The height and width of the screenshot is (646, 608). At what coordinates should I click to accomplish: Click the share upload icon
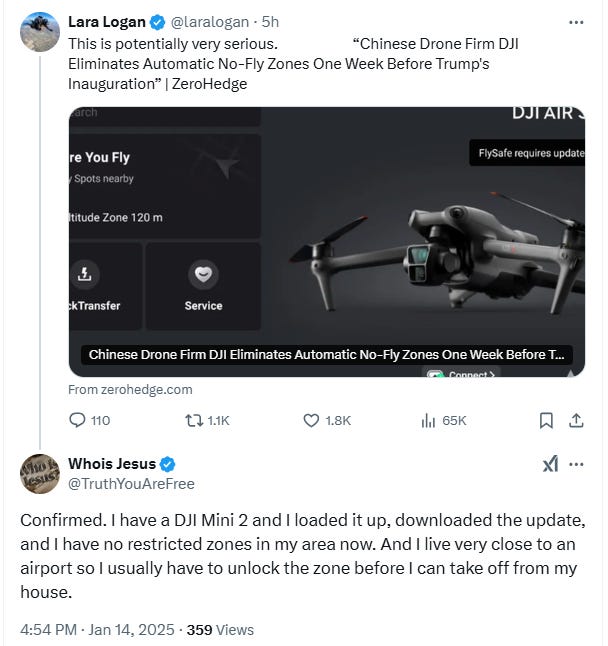pyautogui.click(x=576, y=421)
